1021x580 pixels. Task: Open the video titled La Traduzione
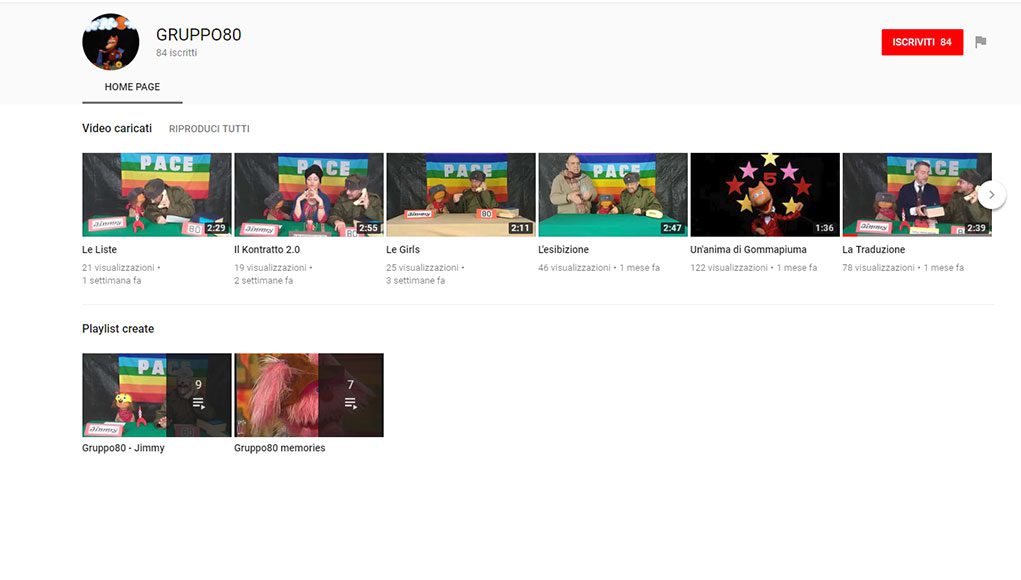pos(916,194)
